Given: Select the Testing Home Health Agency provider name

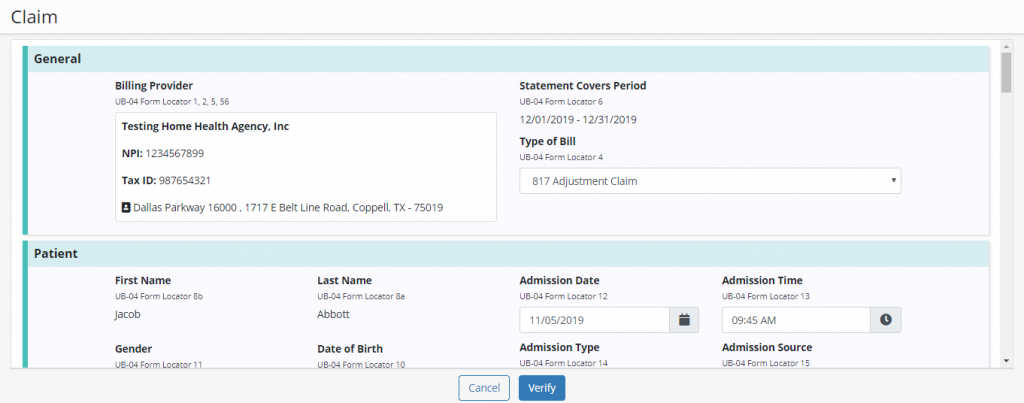Looking at the screenshot, I should click(205, 127).
